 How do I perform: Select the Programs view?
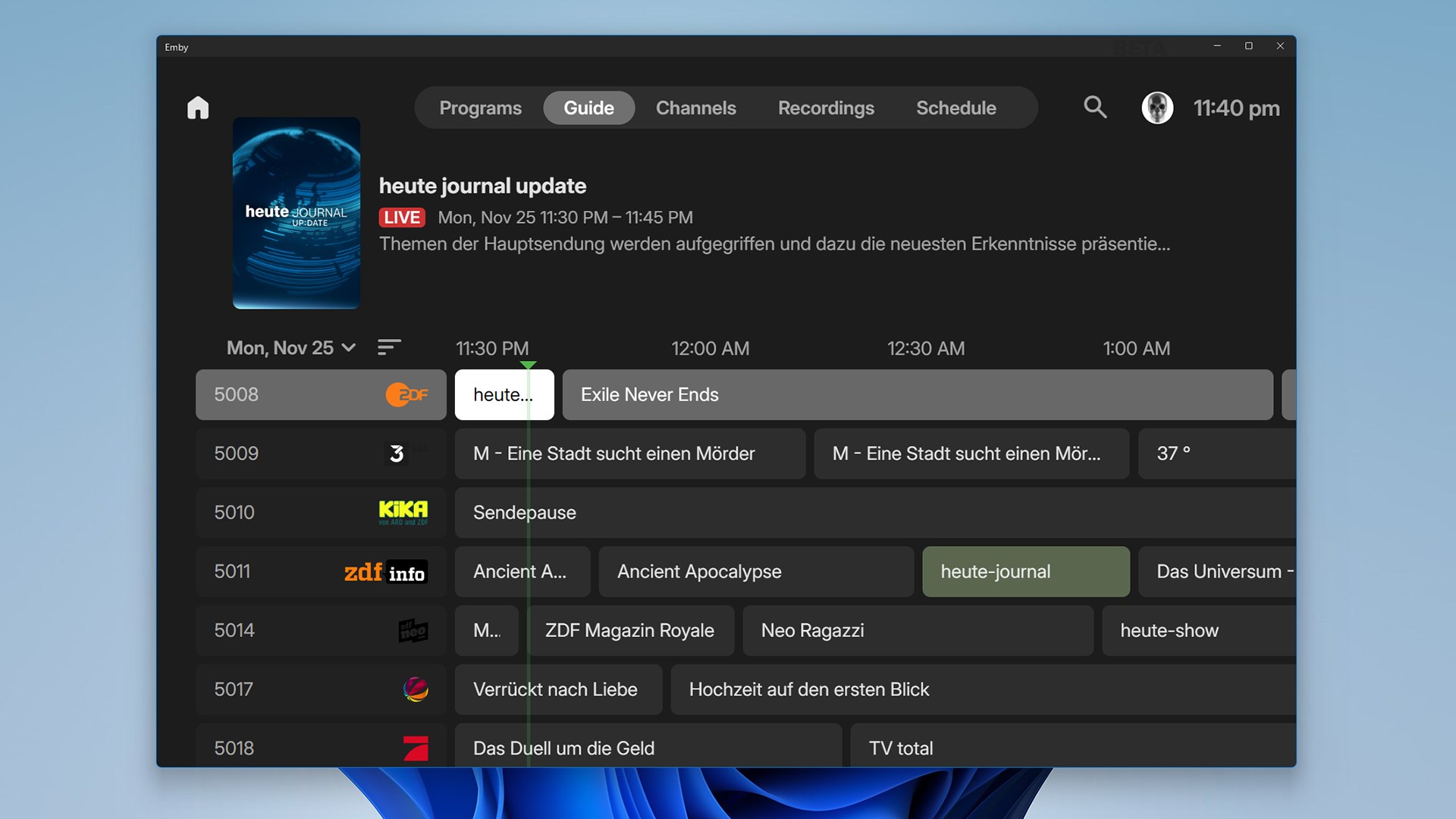click(481, 108)
